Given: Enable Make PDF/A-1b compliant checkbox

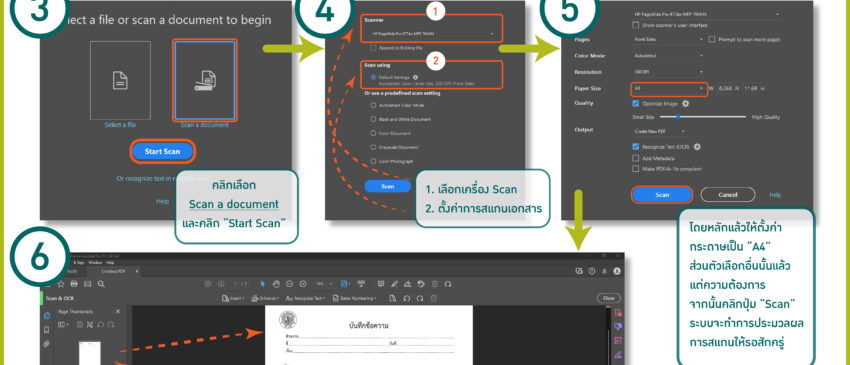Looking at the screenshot, I should (x=635, y=169).
